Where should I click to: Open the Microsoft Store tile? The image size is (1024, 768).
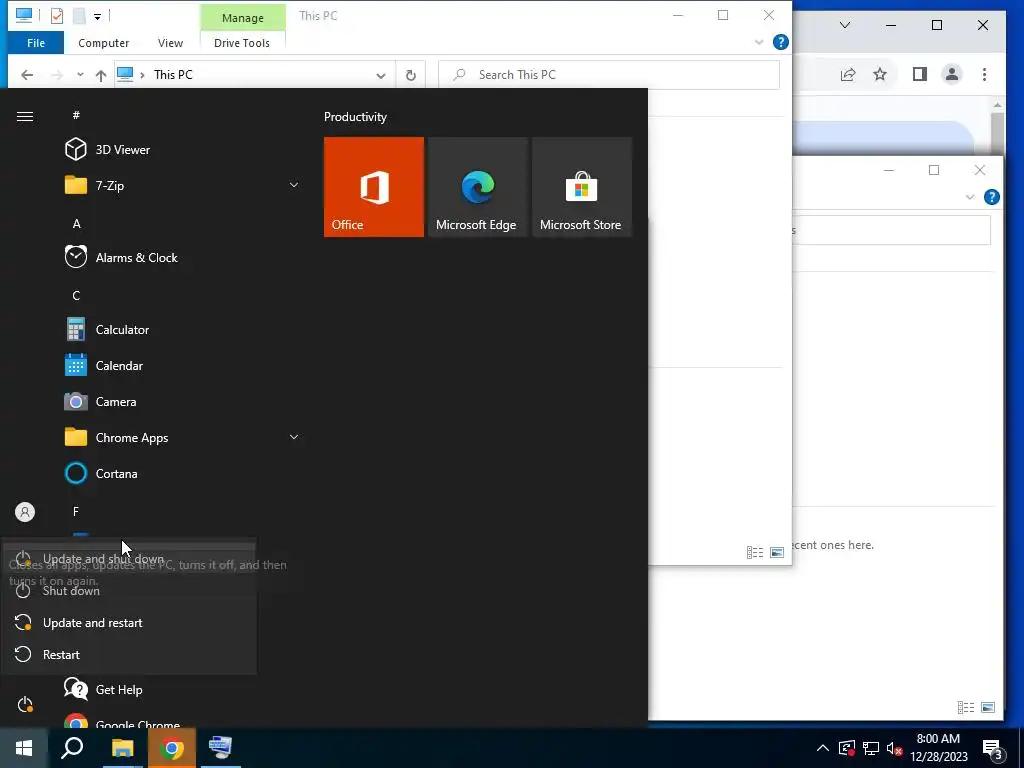tap(582, 187)
